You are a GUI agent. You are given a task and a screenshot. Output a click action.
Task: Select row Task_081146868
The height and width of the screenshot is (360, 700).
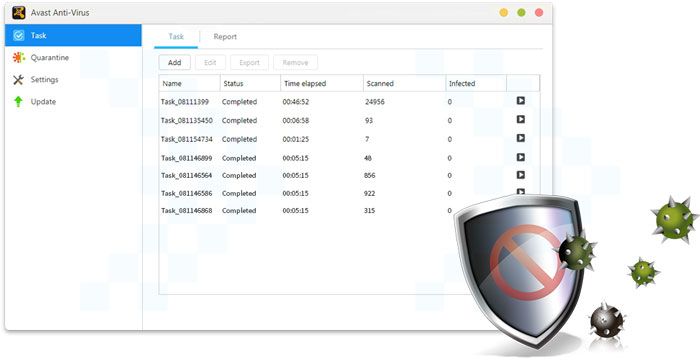tap(349, 210)
